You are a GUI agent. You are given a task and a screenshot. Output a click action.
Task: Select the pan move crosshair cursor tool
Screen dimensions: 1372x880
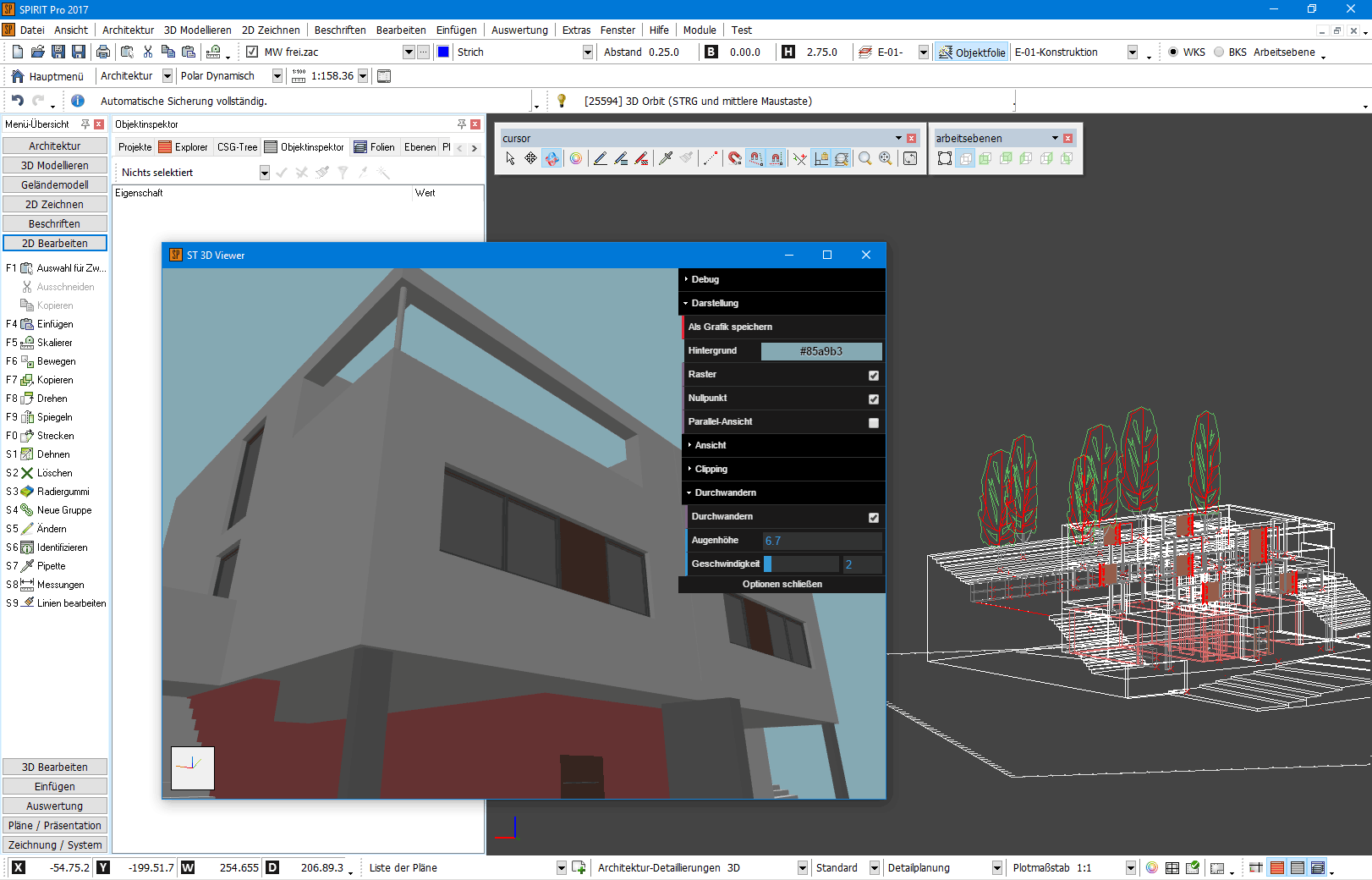(x=530, y=158)
